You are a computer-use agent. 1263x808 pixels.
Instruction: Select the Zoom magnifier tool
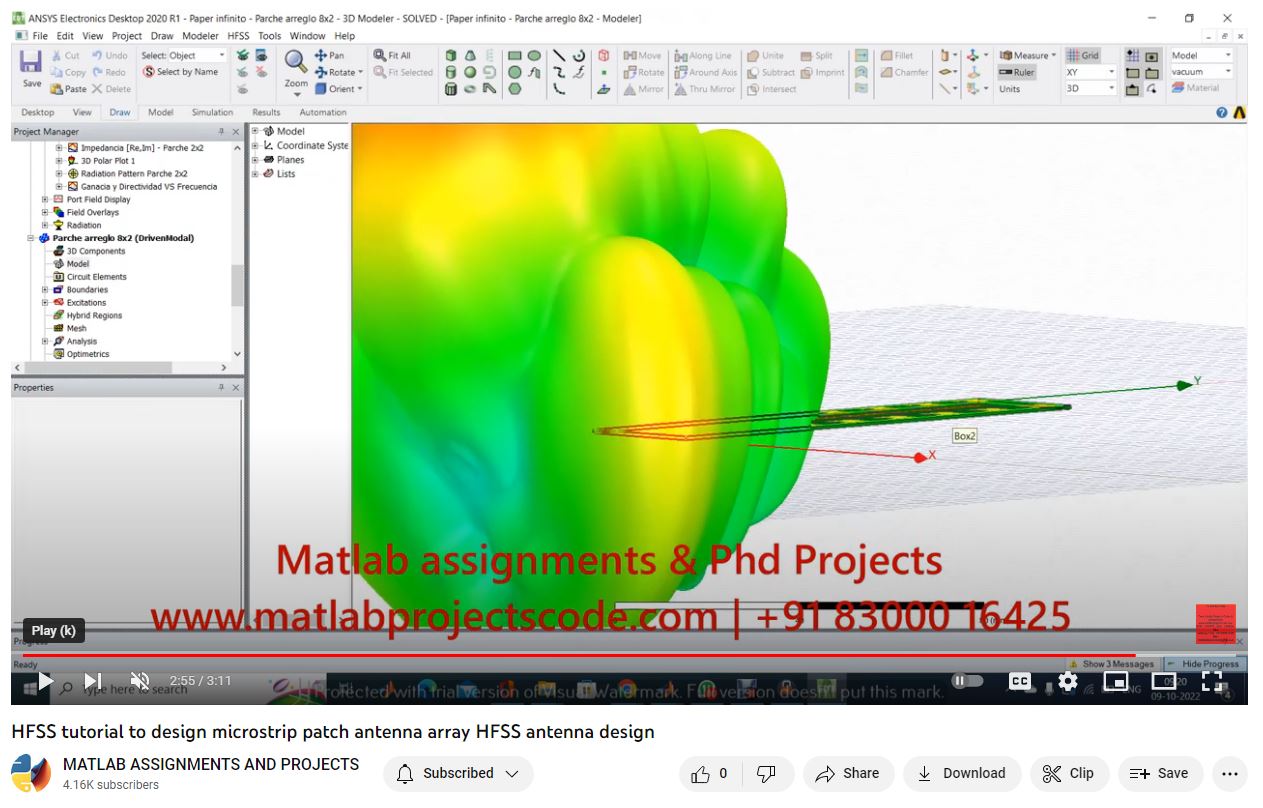tap(296, 62)
